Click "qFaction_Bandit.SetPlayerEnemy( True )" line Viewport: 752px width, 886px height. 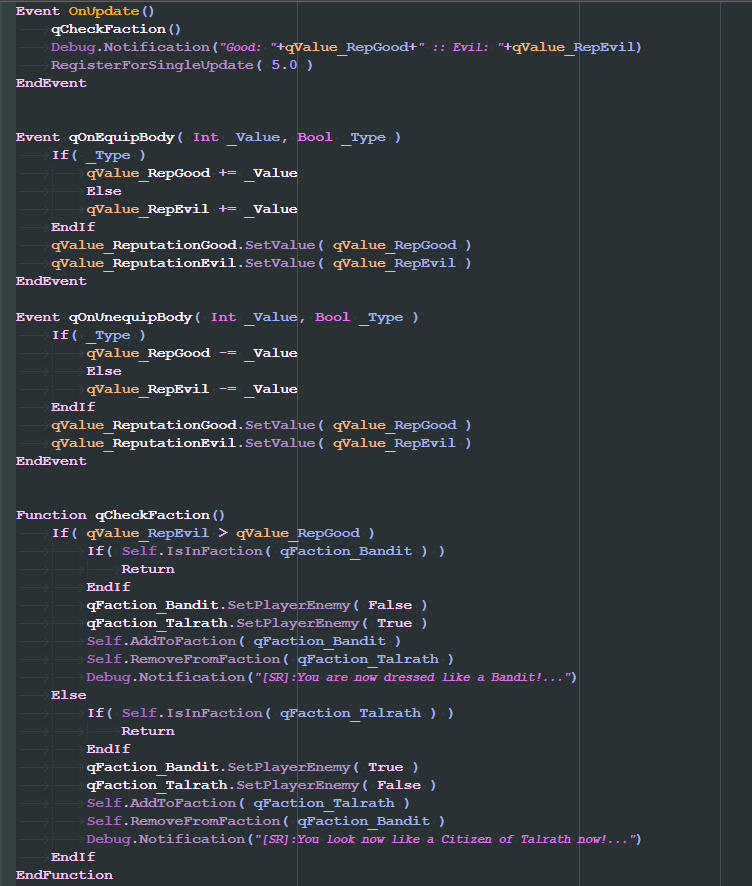pyautogui.click(x=253, y=767)
